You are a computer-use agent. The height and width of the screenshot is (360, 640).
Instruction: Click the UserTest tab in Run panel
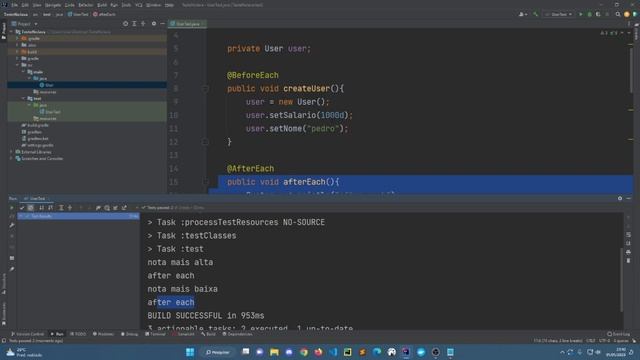click(37, 198)
